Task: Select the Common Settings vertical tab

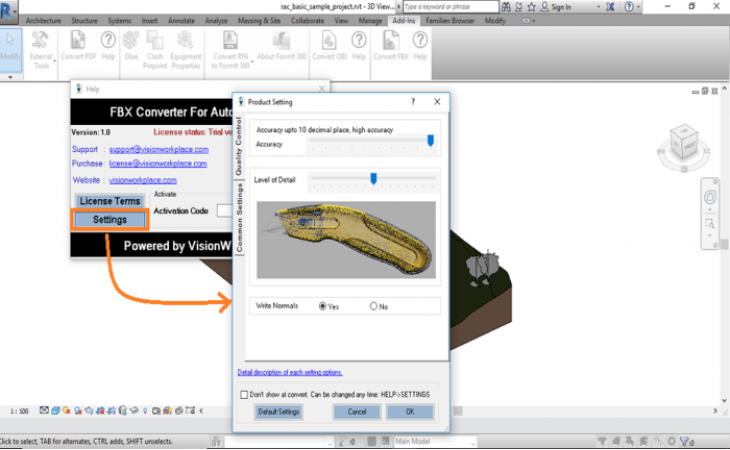Action: [239, 217]
